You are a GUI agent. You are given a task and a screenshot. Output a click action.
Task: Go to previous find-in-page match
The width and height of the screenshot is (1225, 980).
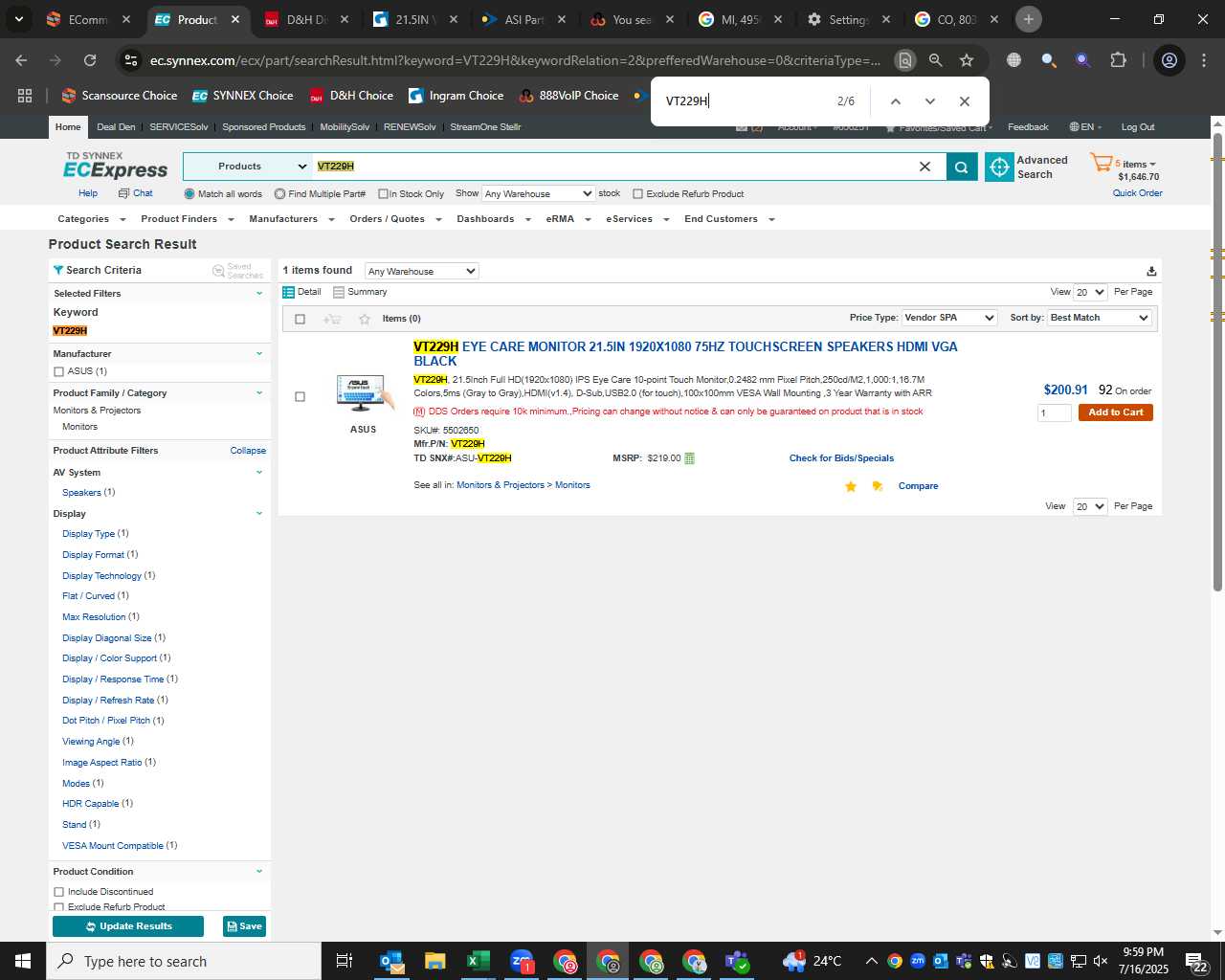[895, 101]
